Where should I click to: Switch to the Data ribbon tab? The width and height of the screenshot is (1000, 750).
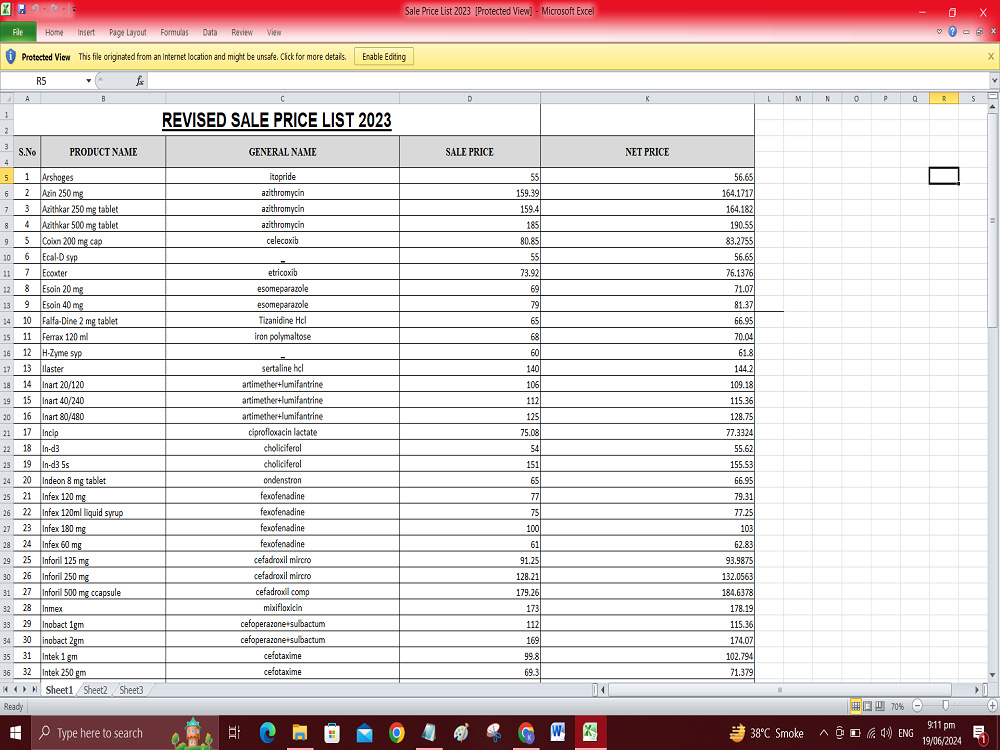[210, 33]
